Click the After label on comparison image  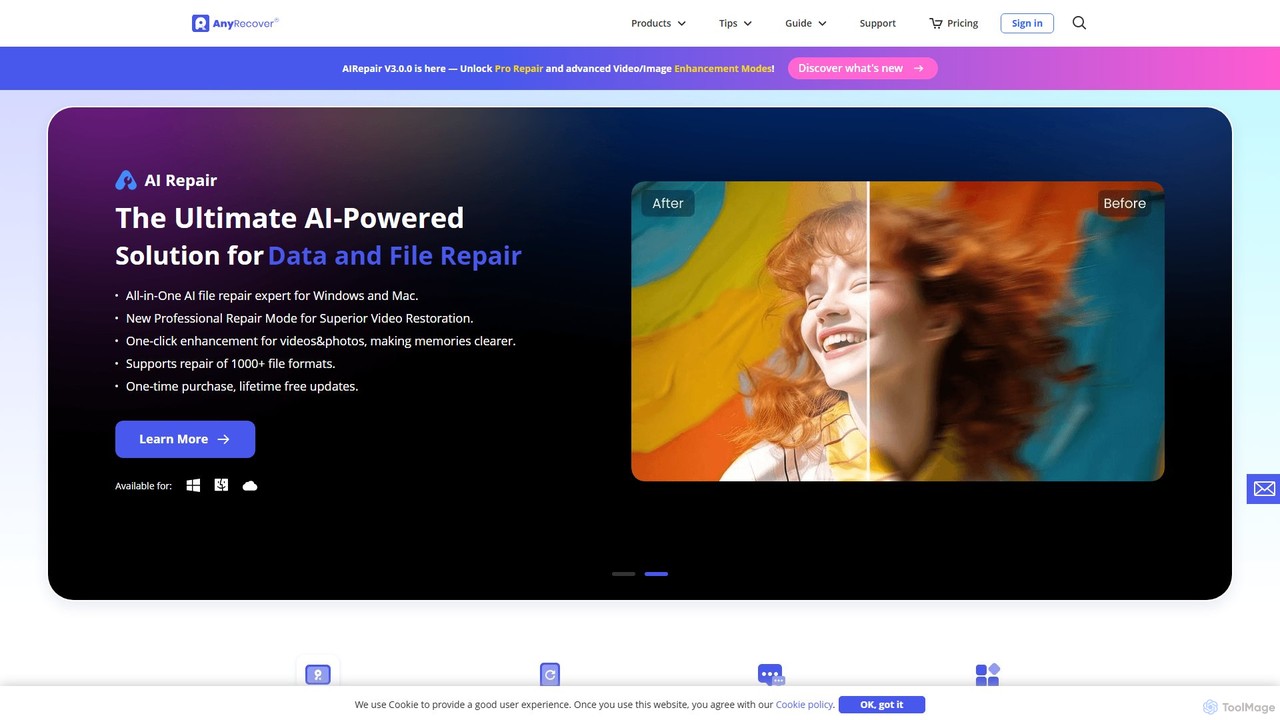tap(668, 203)
